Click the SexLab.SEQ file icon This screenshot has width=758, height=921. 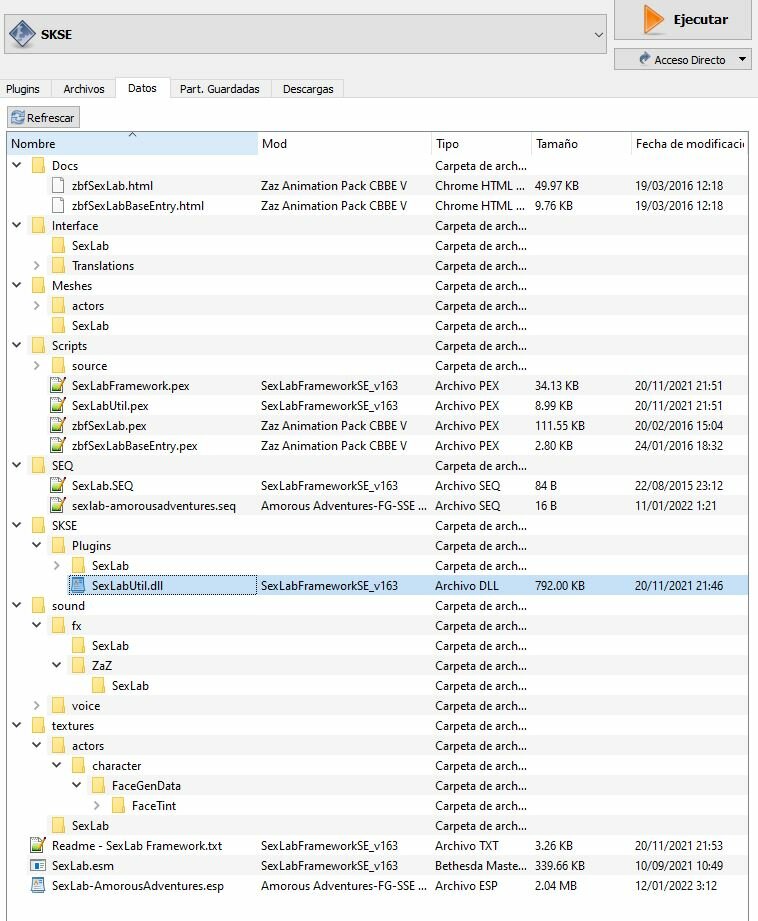tap(58, 485)
